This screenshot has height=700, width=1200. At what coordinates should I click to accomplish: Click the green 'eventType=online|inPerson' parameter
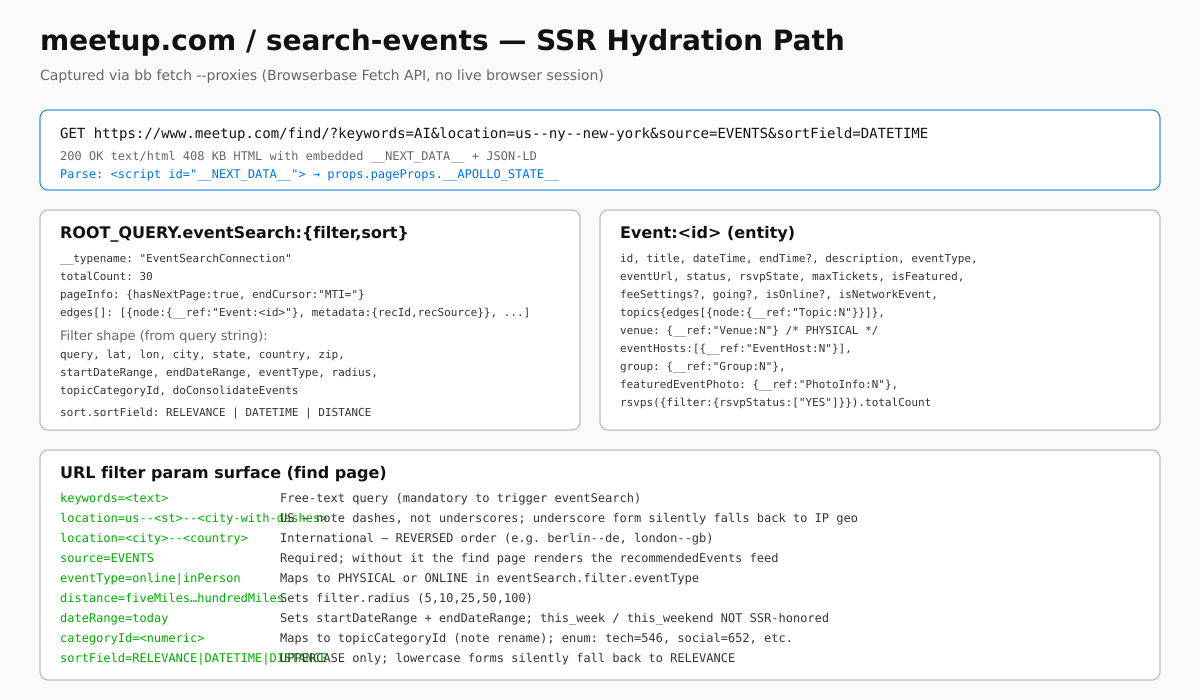pyautogui.click(x=150, y=578)
